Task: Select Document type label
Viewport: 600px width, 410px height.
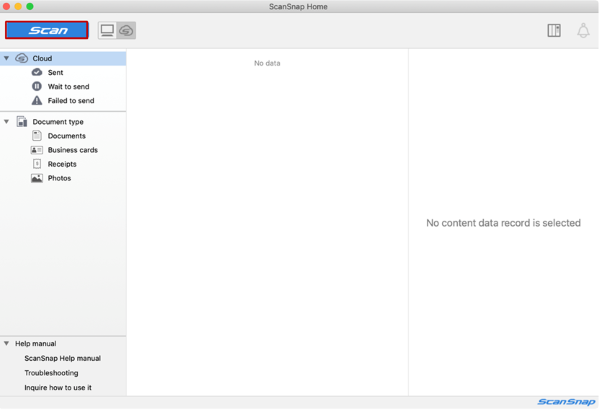Action: pos(58,122)
